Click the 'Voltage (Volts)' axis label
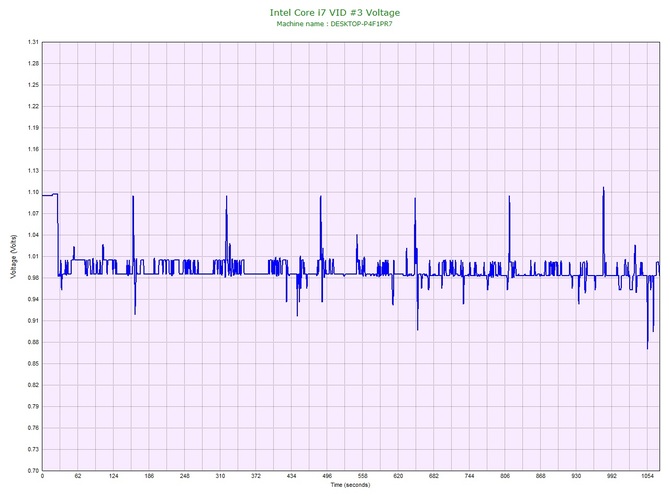The width and height of the screenshot is (670, 502). click(x=14, y=256)
